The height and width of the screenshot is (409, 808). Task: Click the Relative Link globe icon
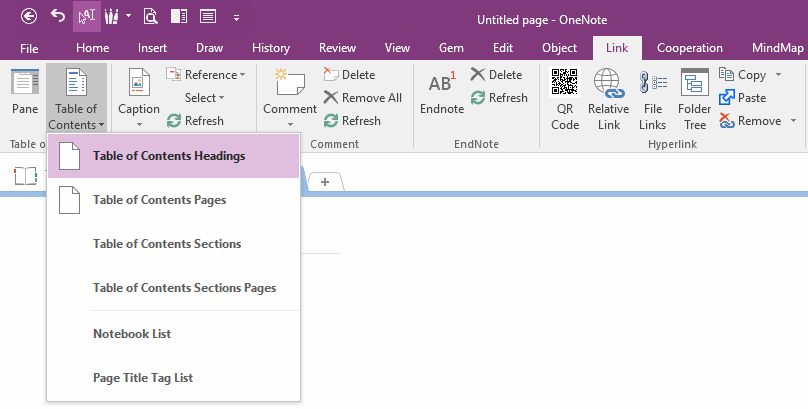(x=609, y=82)
